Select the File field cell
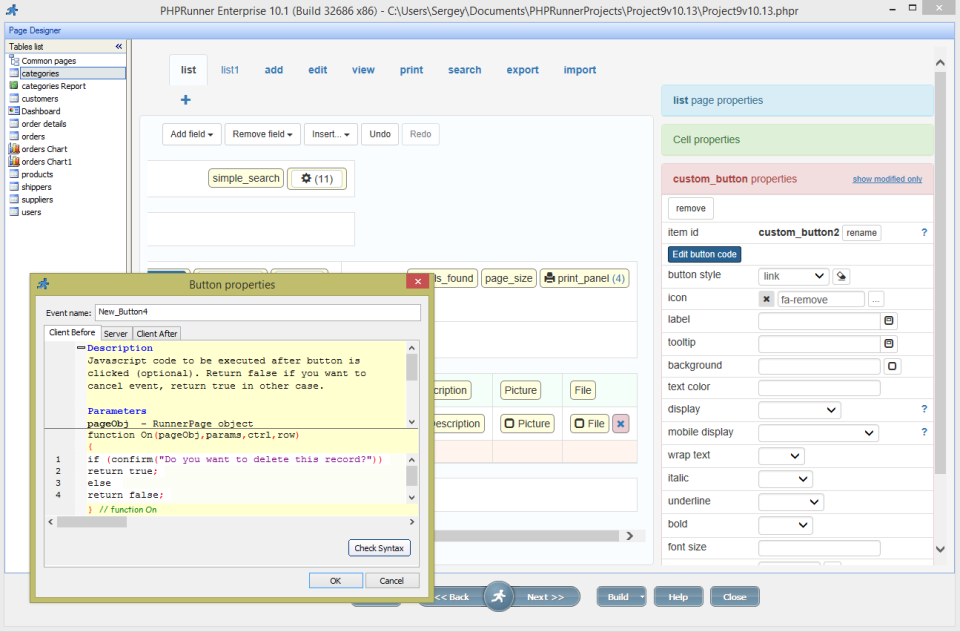The height and width of the screenshot is (632, 960). click(590, 424)
